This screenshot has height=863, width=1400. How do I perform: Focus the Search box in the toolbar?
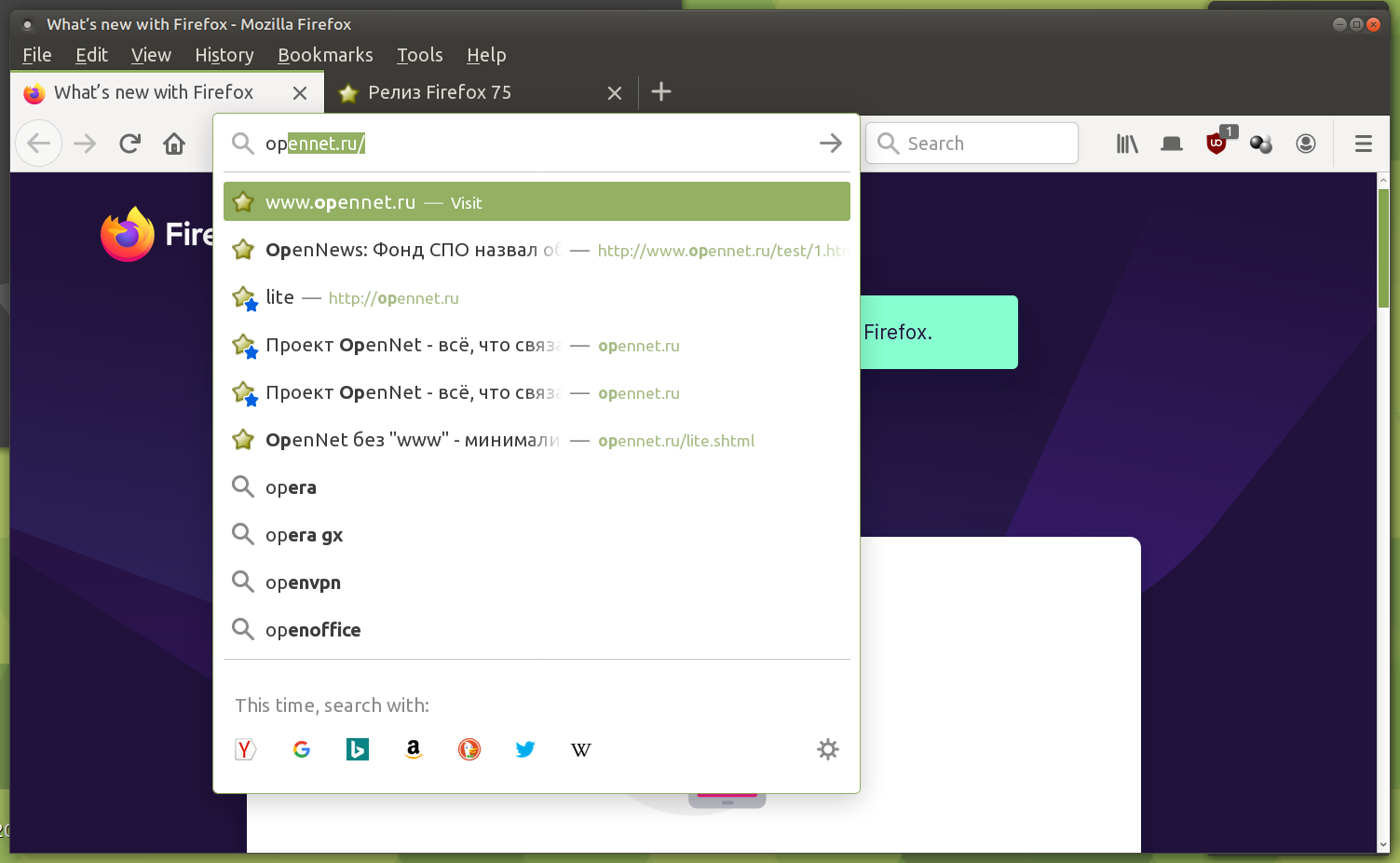(972, 144)
